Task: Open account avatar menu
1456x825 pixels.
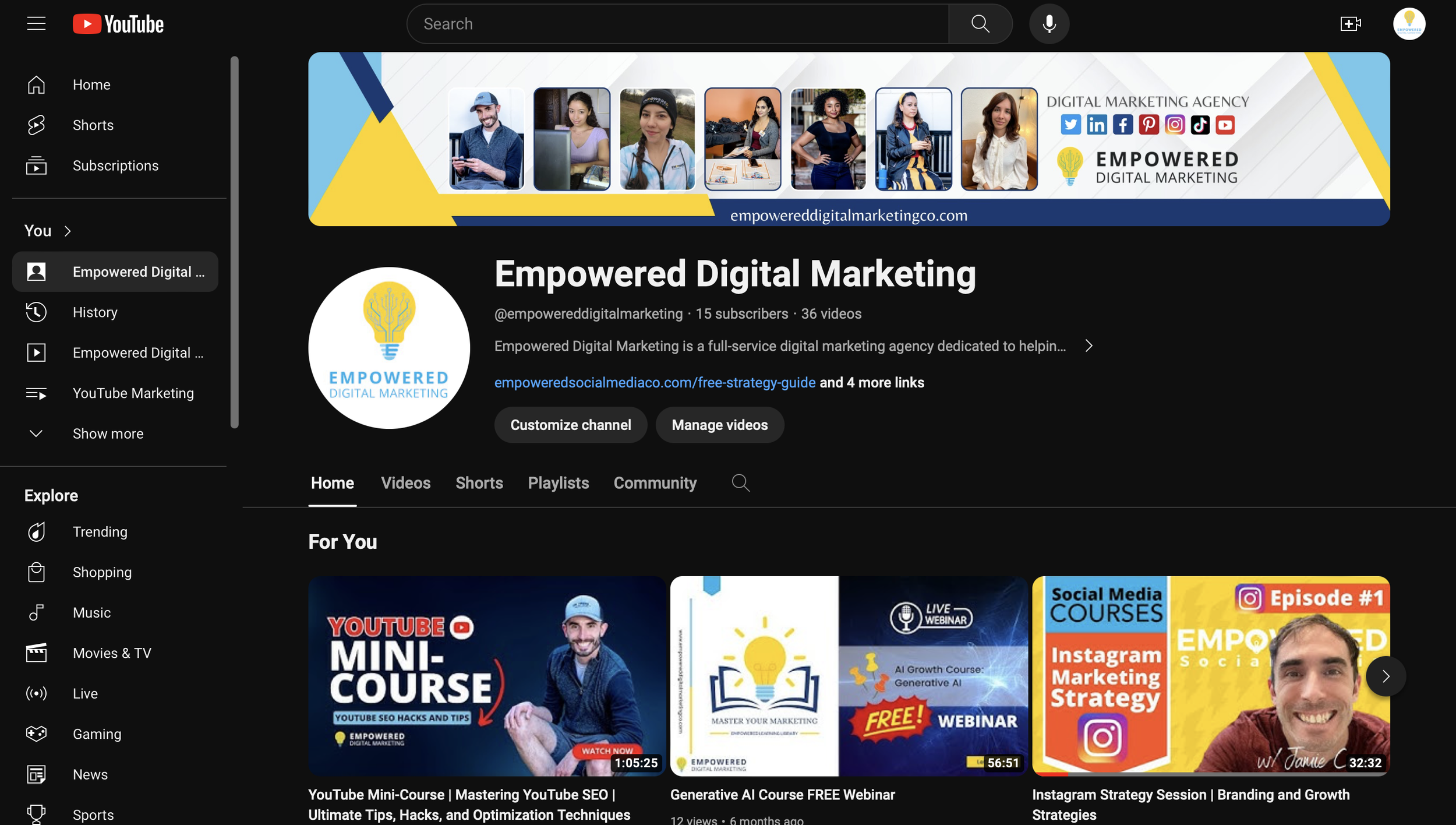Action: 1409,24
